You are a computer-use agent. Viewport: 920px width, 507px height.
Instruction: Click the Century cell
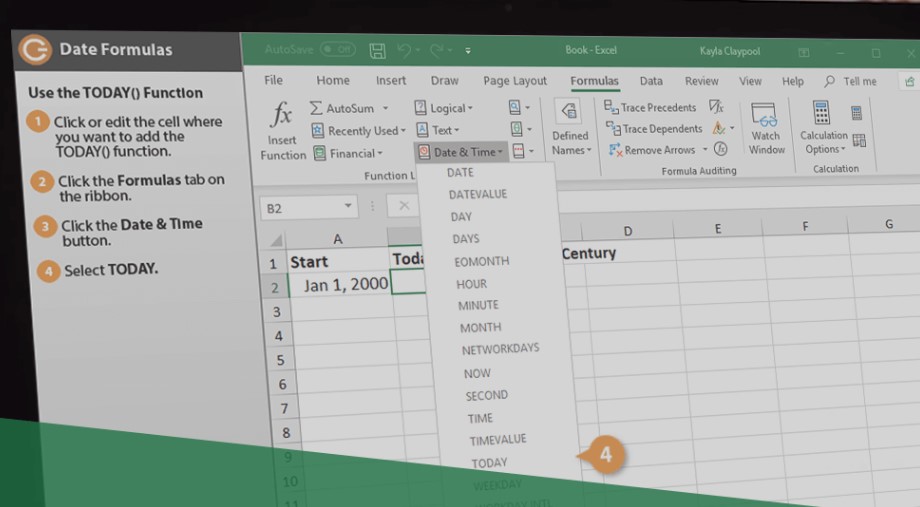[x=588, y=254]
